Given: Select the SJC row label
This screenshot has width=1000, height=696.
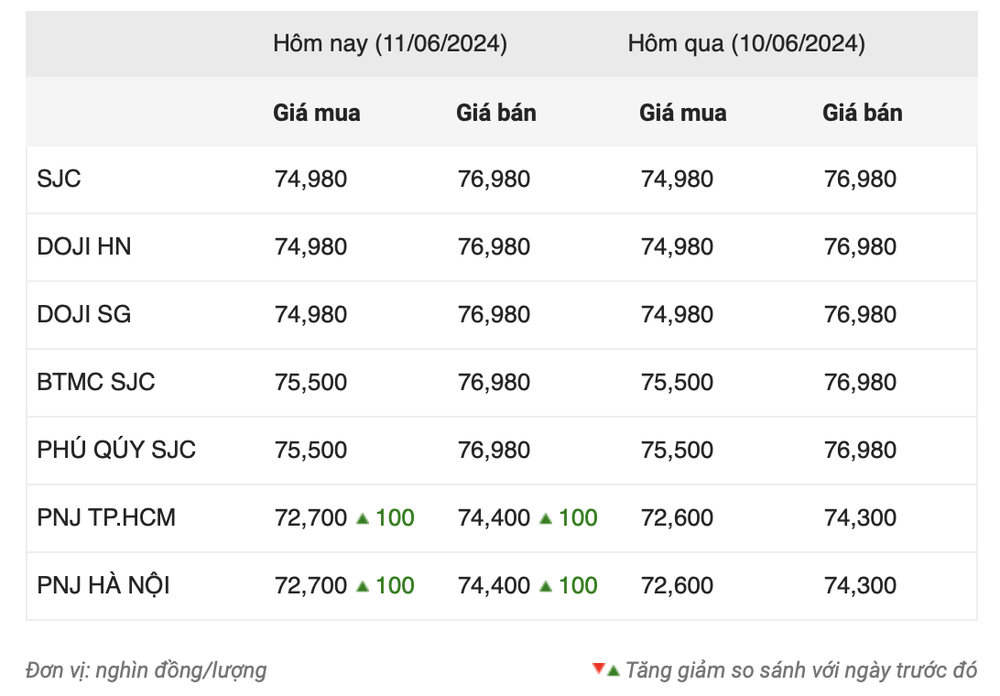Looking at the screenshot, I should point(59,179).
